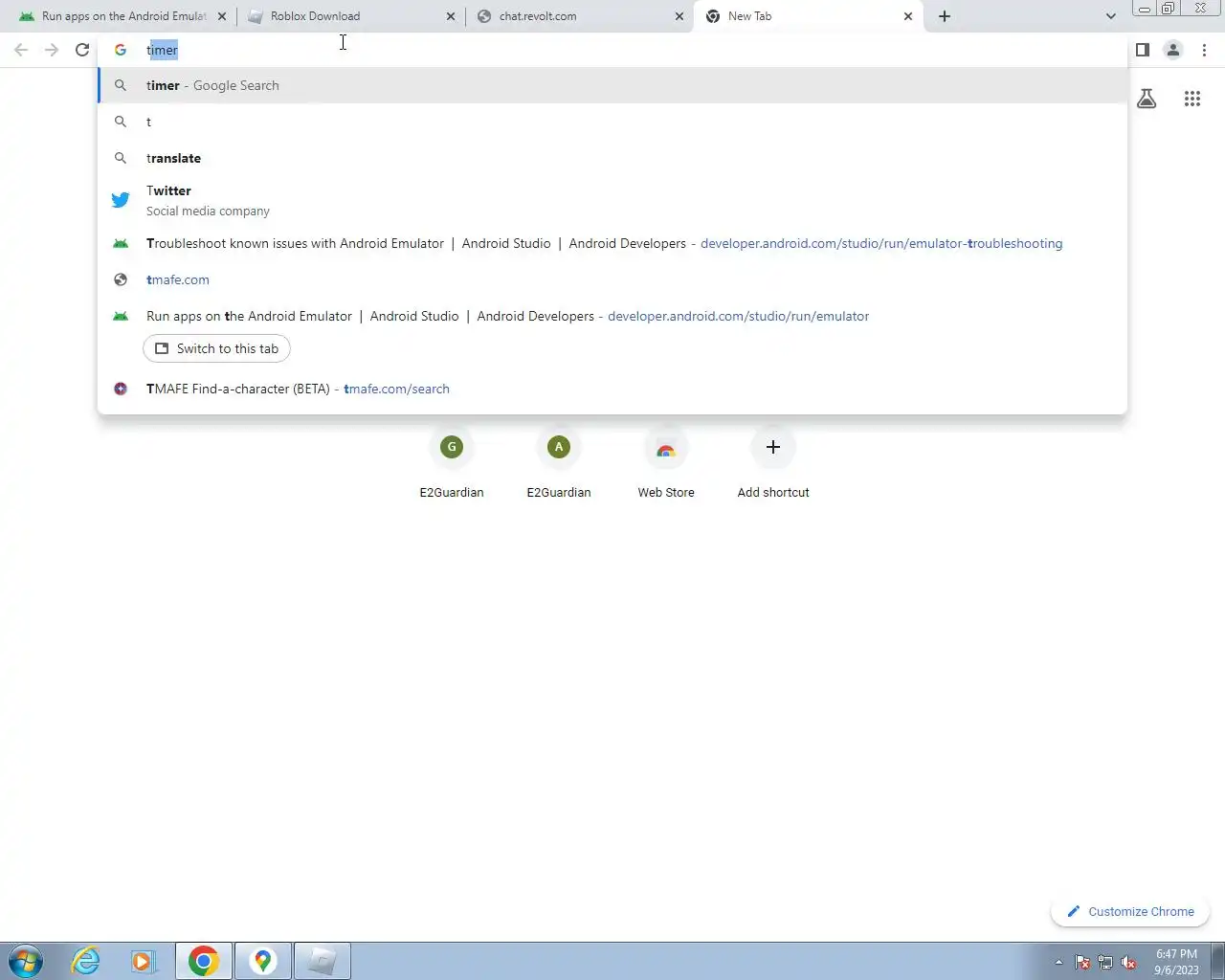The height and width of the screenshot is (980, 1225).
Task: Choose the Twitter social media company suggestion
Action: [612, 200]
